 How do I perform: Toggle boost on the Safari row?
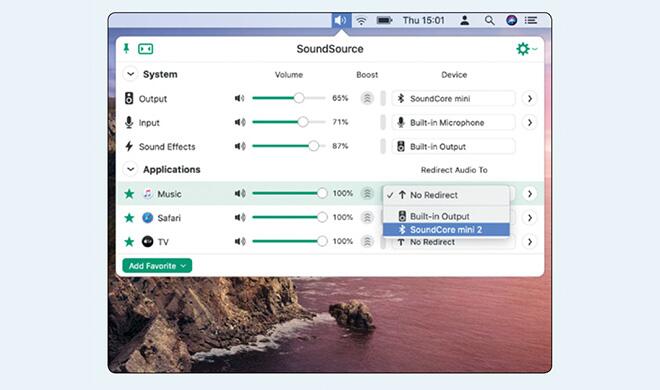point(367,218)
